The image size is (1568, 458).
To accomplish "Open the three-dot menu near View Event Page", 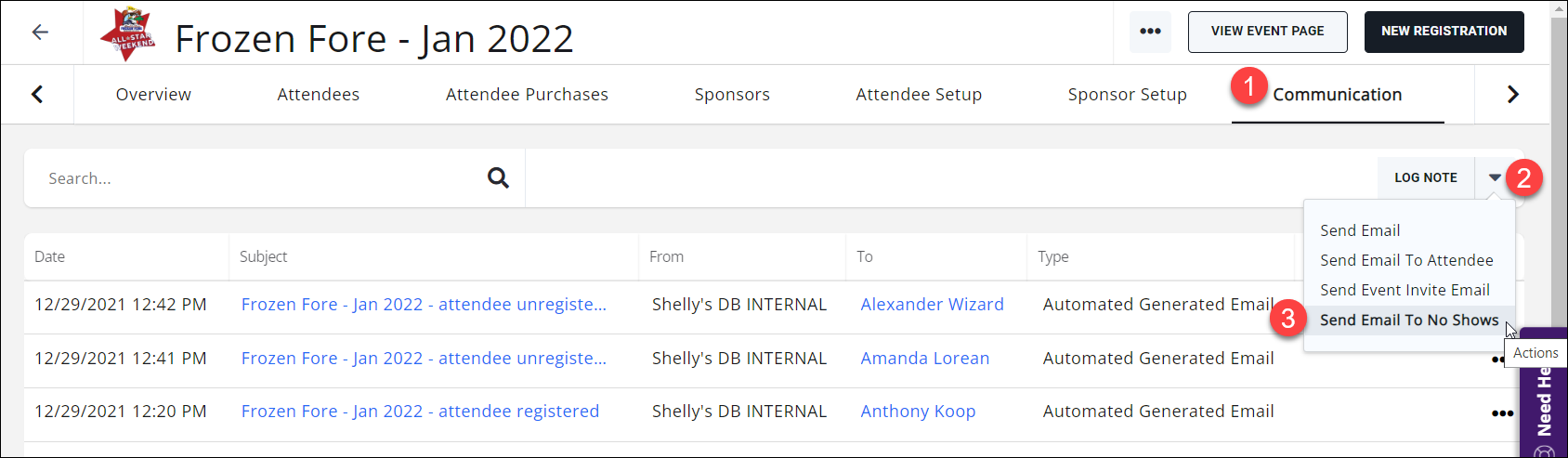I will [x=1150, y=32].
